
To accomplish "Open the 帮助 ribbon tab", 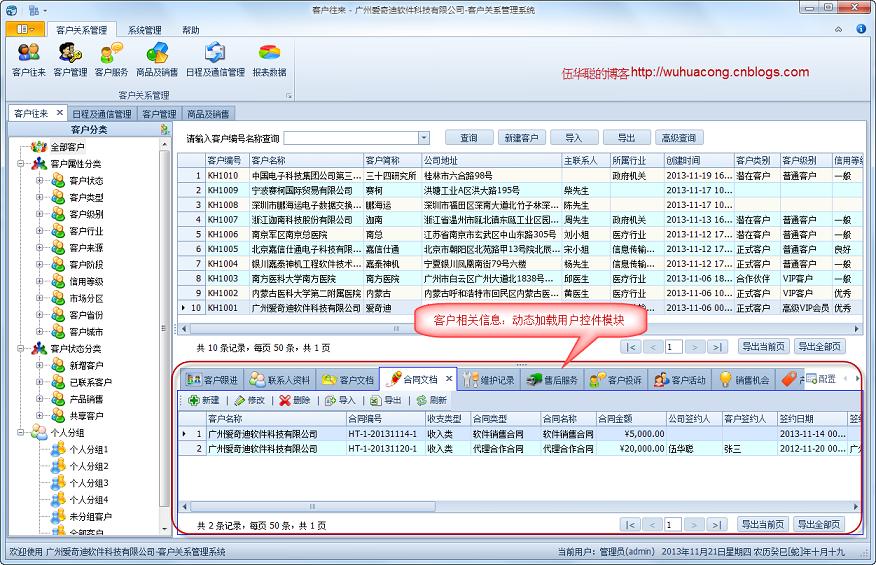I will click(x=191, y=30).
